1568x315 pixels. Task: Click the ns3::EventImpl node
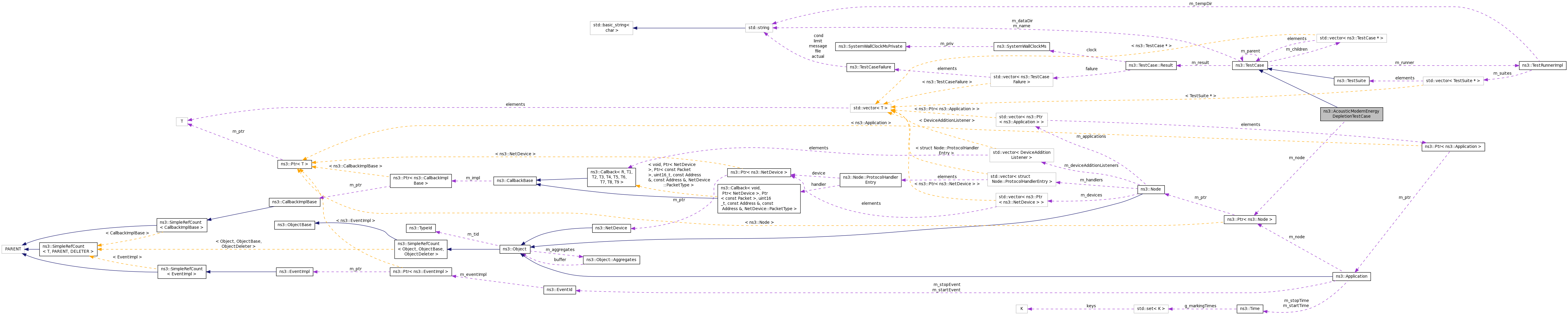[295, 272]
